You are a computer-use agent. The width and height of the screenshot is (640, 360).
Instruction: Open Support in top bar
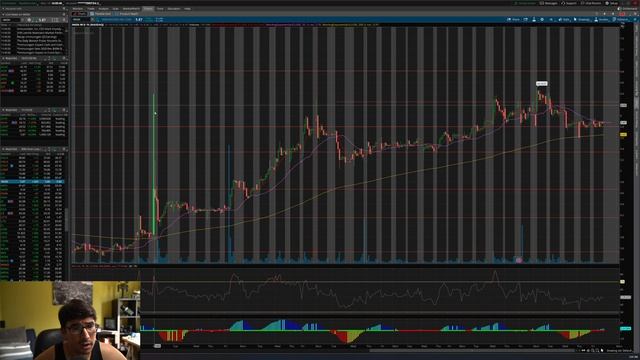click(569, 3)
